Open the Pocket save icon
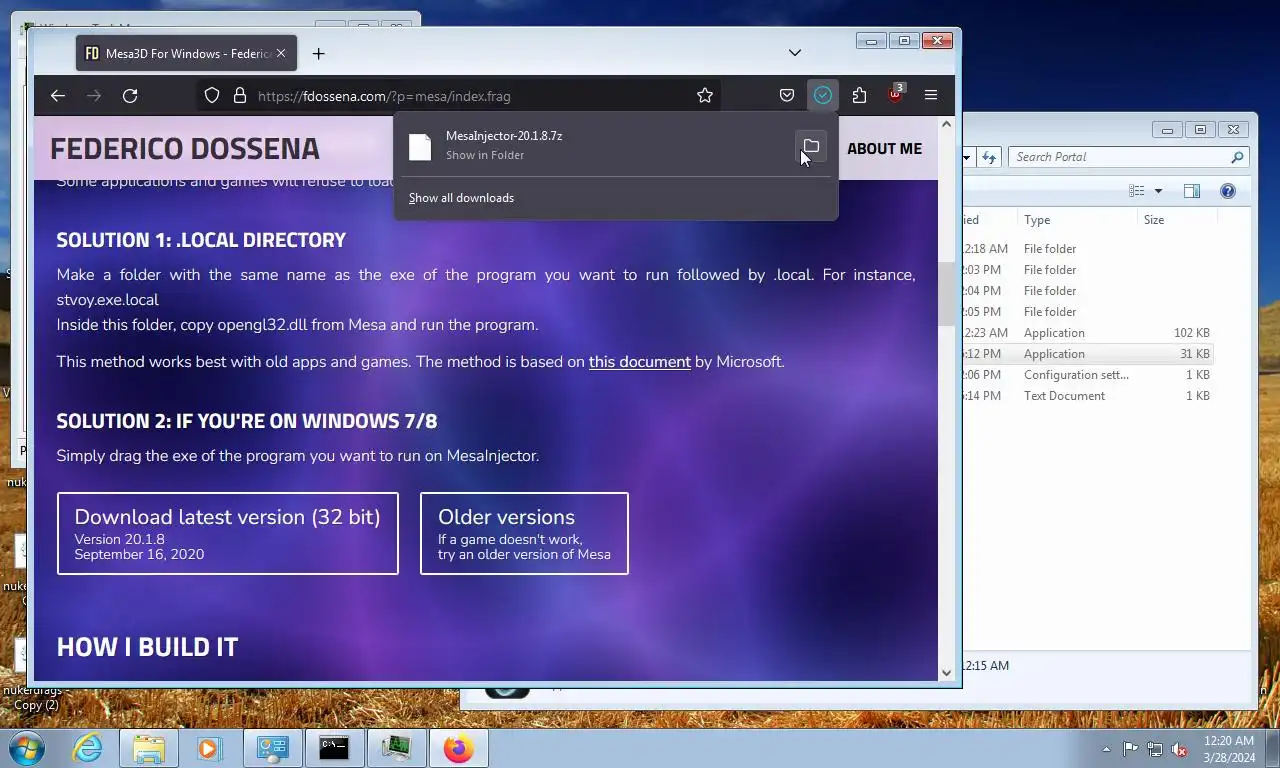 [x=787, y=96]
